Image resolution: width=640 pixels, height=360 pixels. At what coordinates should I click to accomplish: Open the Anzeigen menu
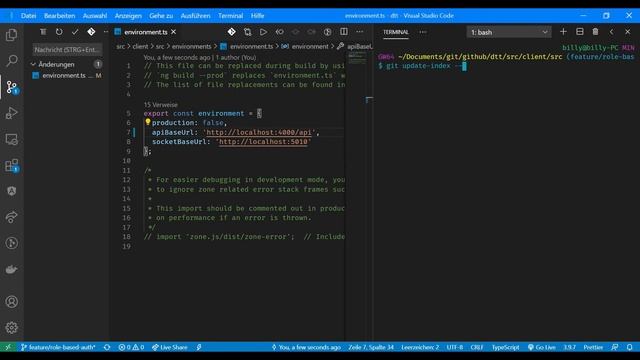[128, 16]
